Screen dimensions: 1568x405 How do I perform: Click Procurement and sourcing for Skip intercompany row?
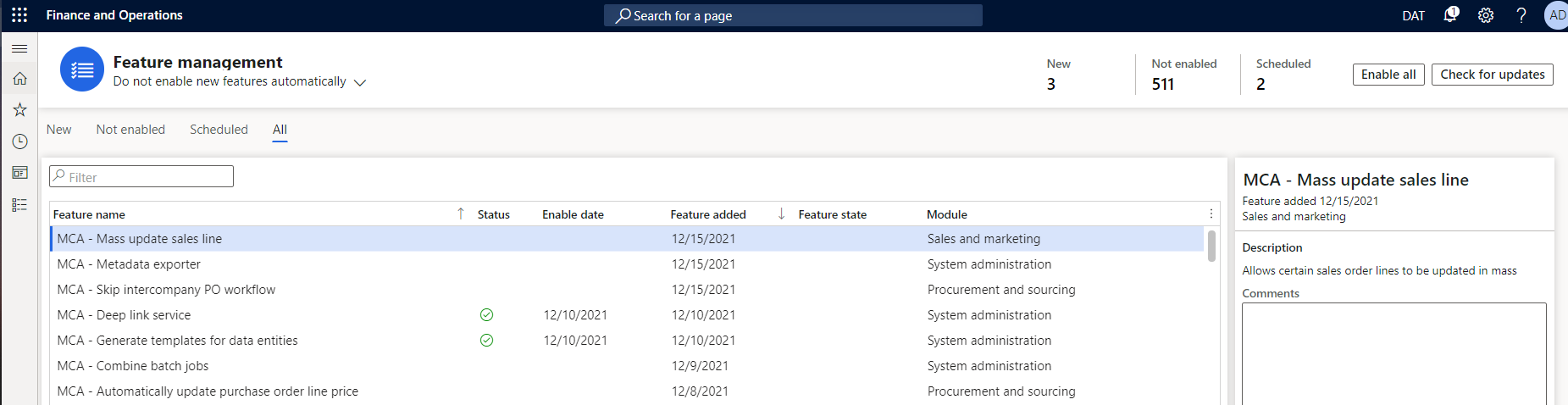tap(1001, 290)
